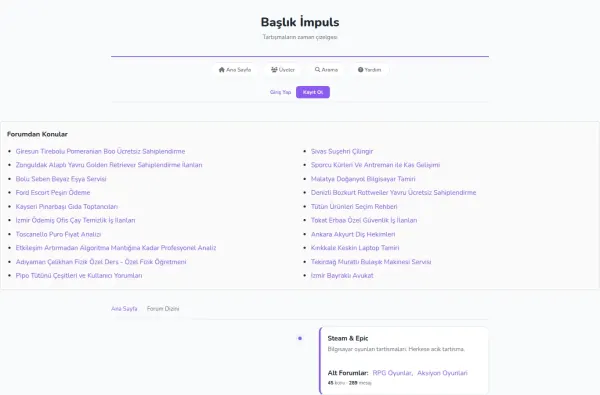The width and height of the screenshot is (600, 395).
Task: Open Adıyaman Çelikhan Fizik Özel Ders topic
Action: click(101, 262)
